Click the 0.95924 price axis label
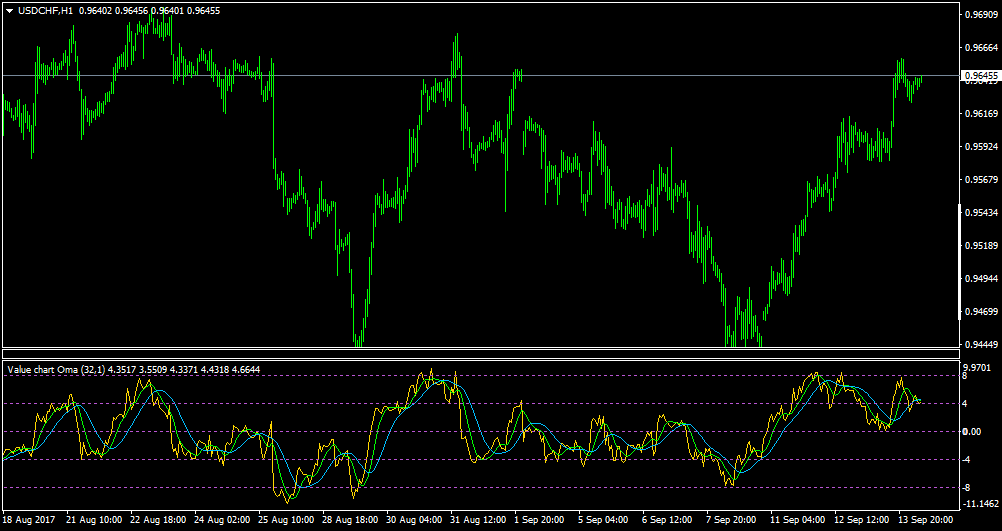1002x531 pixels. pyautogui.click(x=981, y=146)
